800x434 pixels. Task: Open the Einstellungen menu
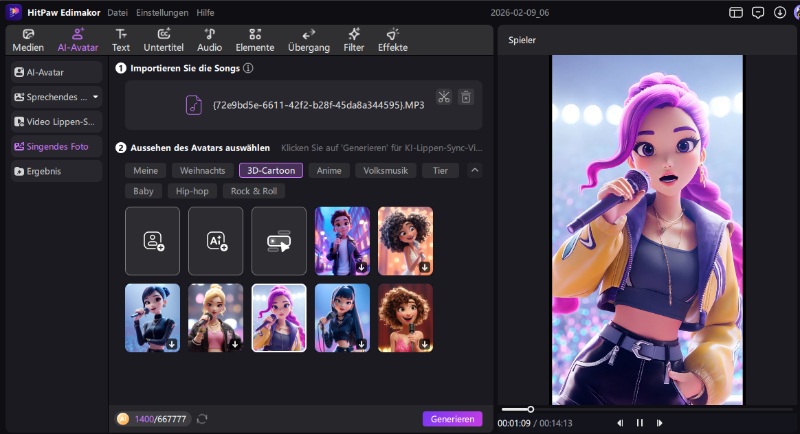coord(161,12)
